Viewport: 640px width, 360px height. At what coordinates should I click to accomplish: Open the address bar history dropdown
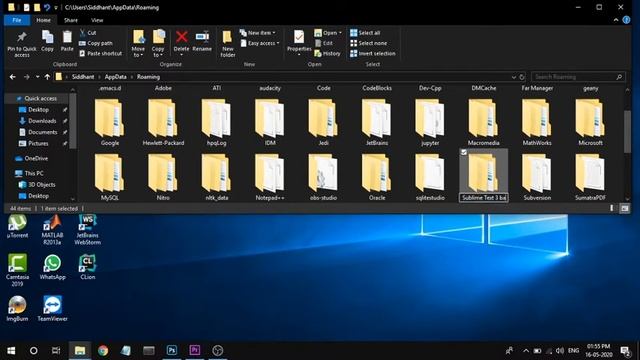pos(513,77)
